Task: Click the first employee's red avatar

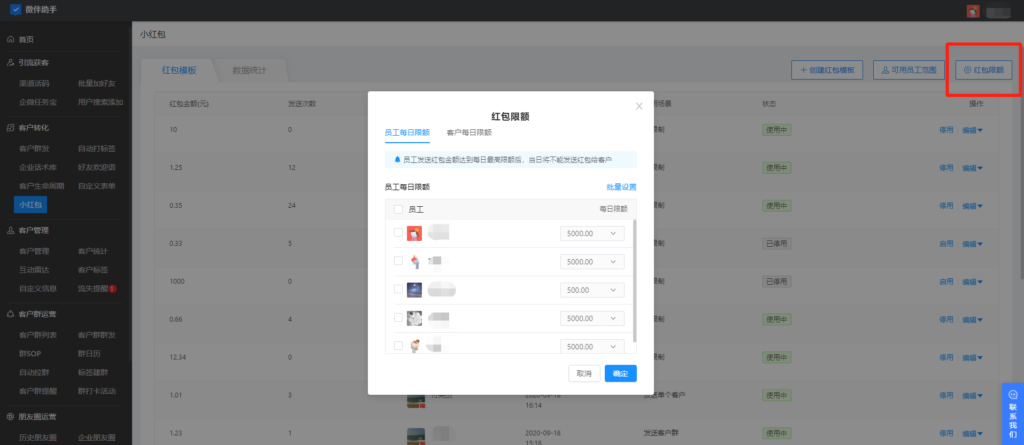Action: [414, 233]
